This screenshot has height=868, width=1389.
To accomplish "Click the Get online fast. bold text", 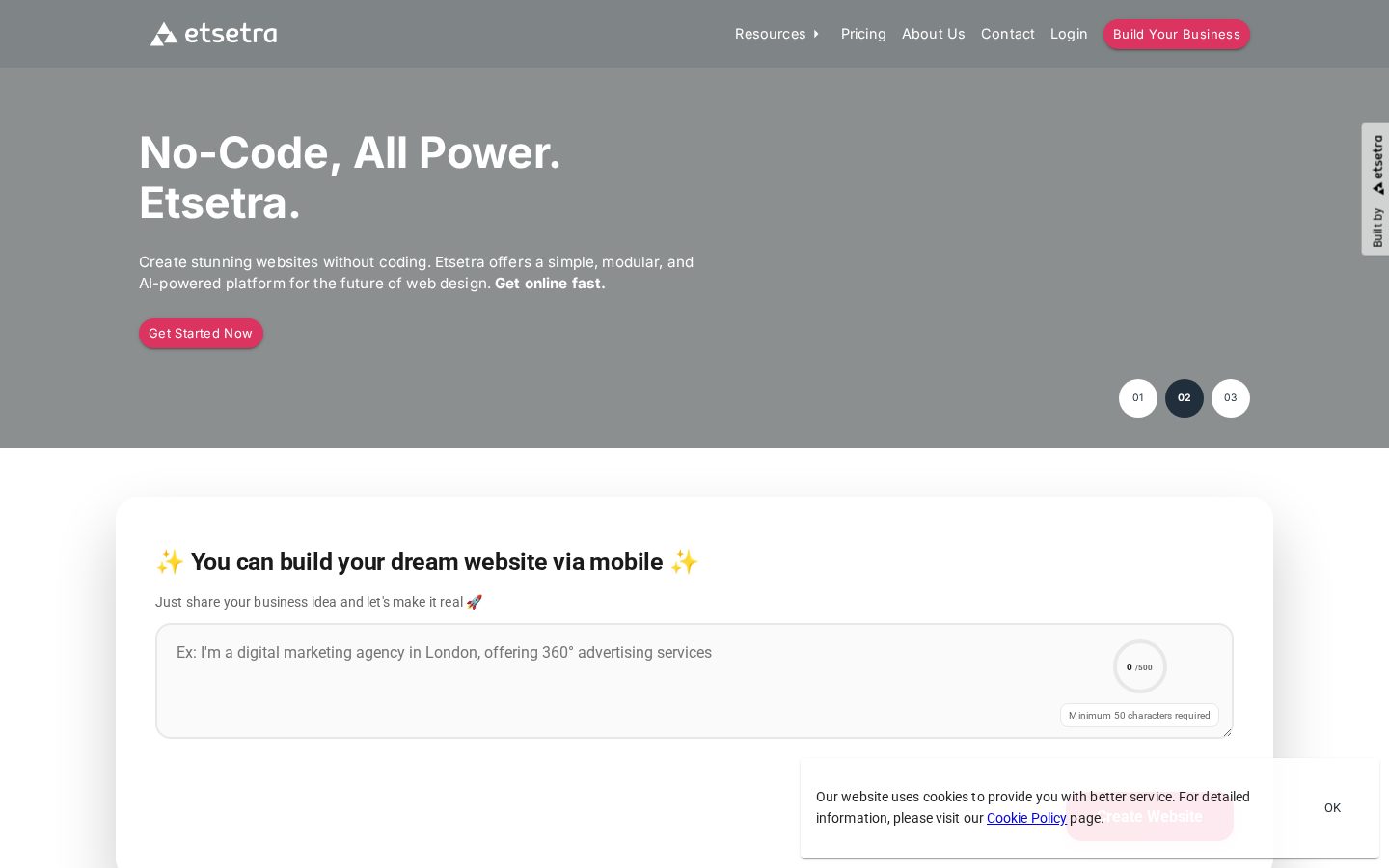I will point(550,284).
